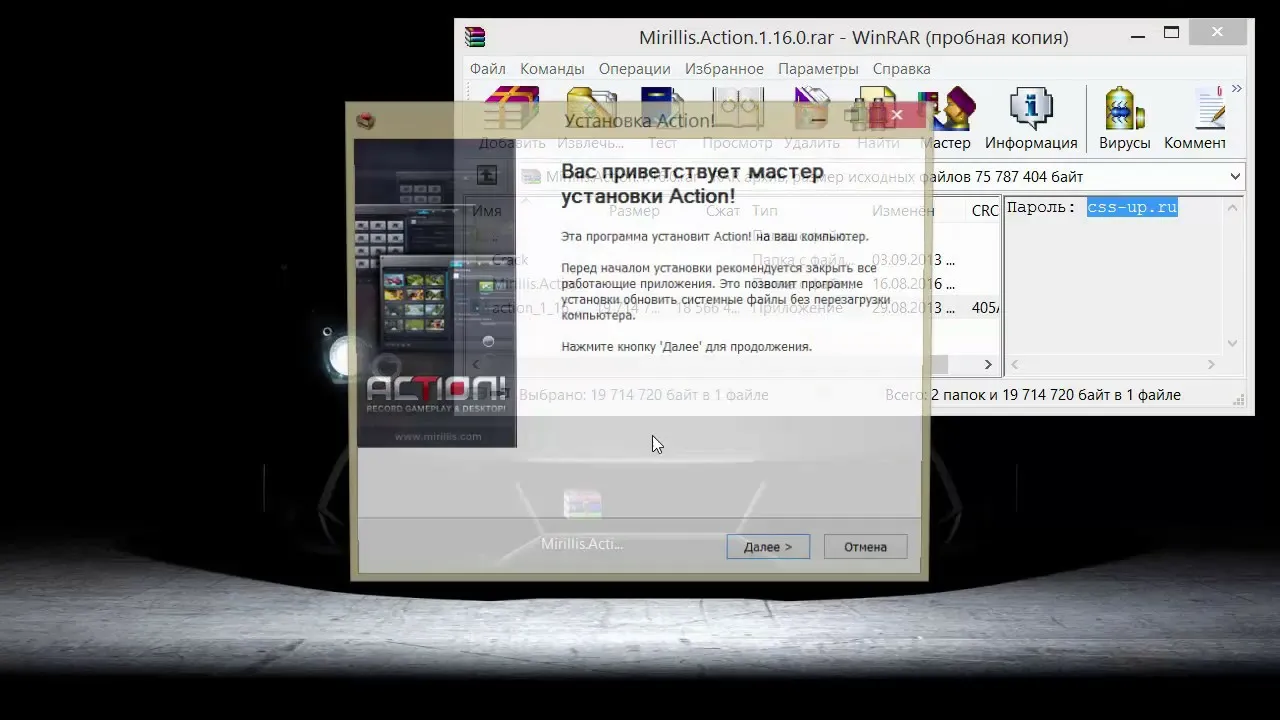This screenshot has width=1280, height=720.
Task: Click the comment pane scroll-up arrow
Action: [1233, 208]
